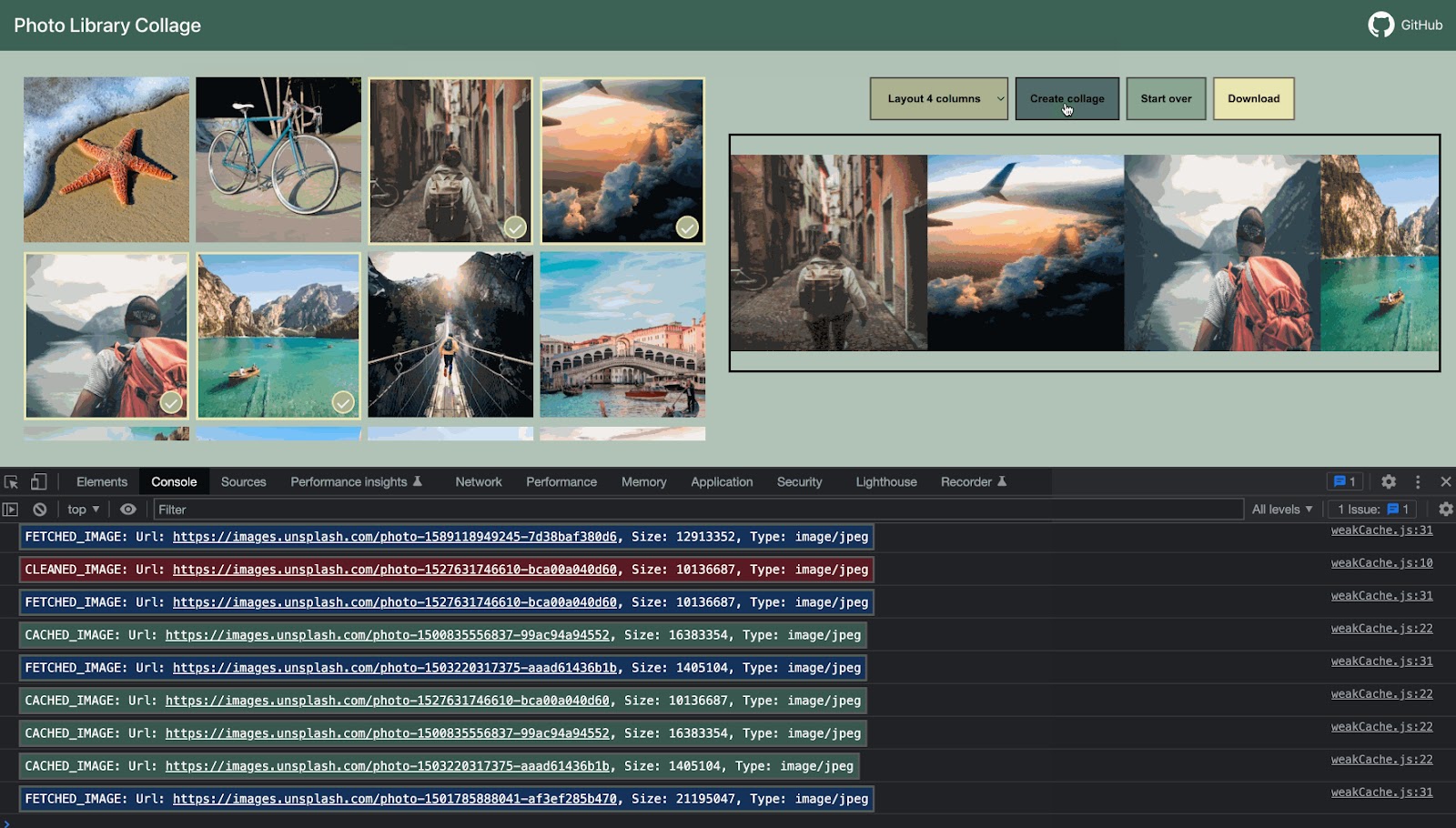This screenshot has width=1456, height=828.
Task: Activate the inspect element picker icon
Action: click(11, 482)
